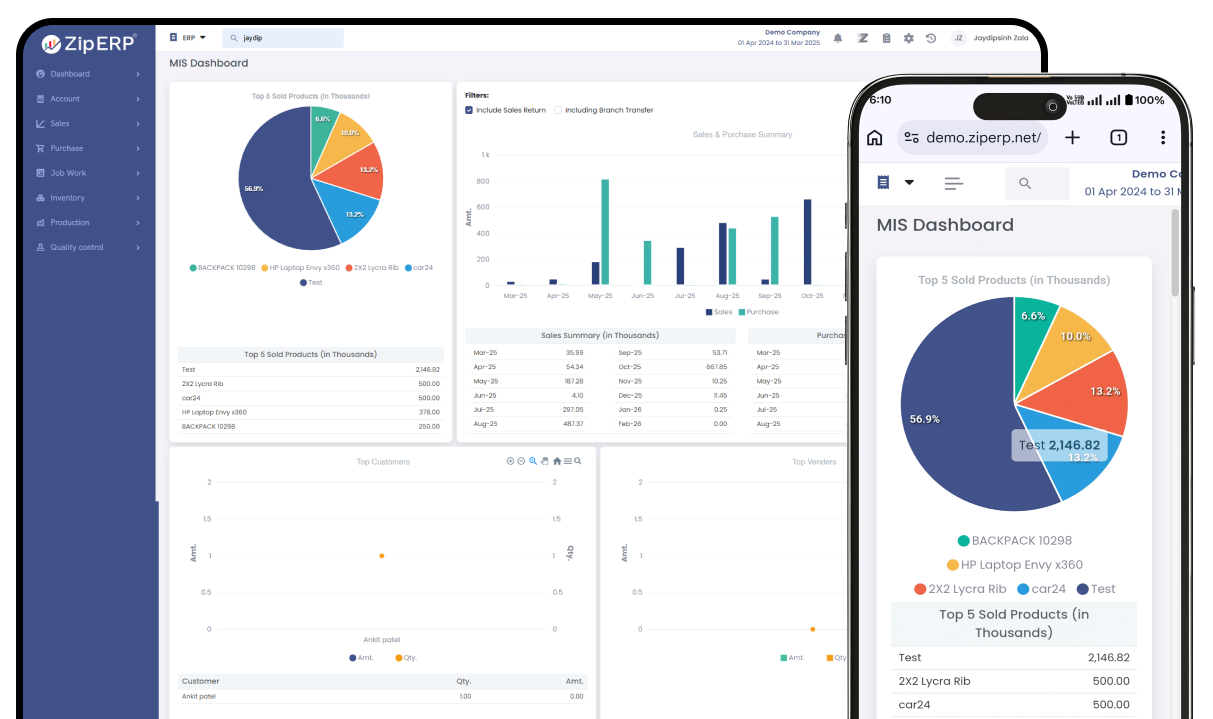
Task: Click the search field containing jaydip
Action: click(283, 38)
